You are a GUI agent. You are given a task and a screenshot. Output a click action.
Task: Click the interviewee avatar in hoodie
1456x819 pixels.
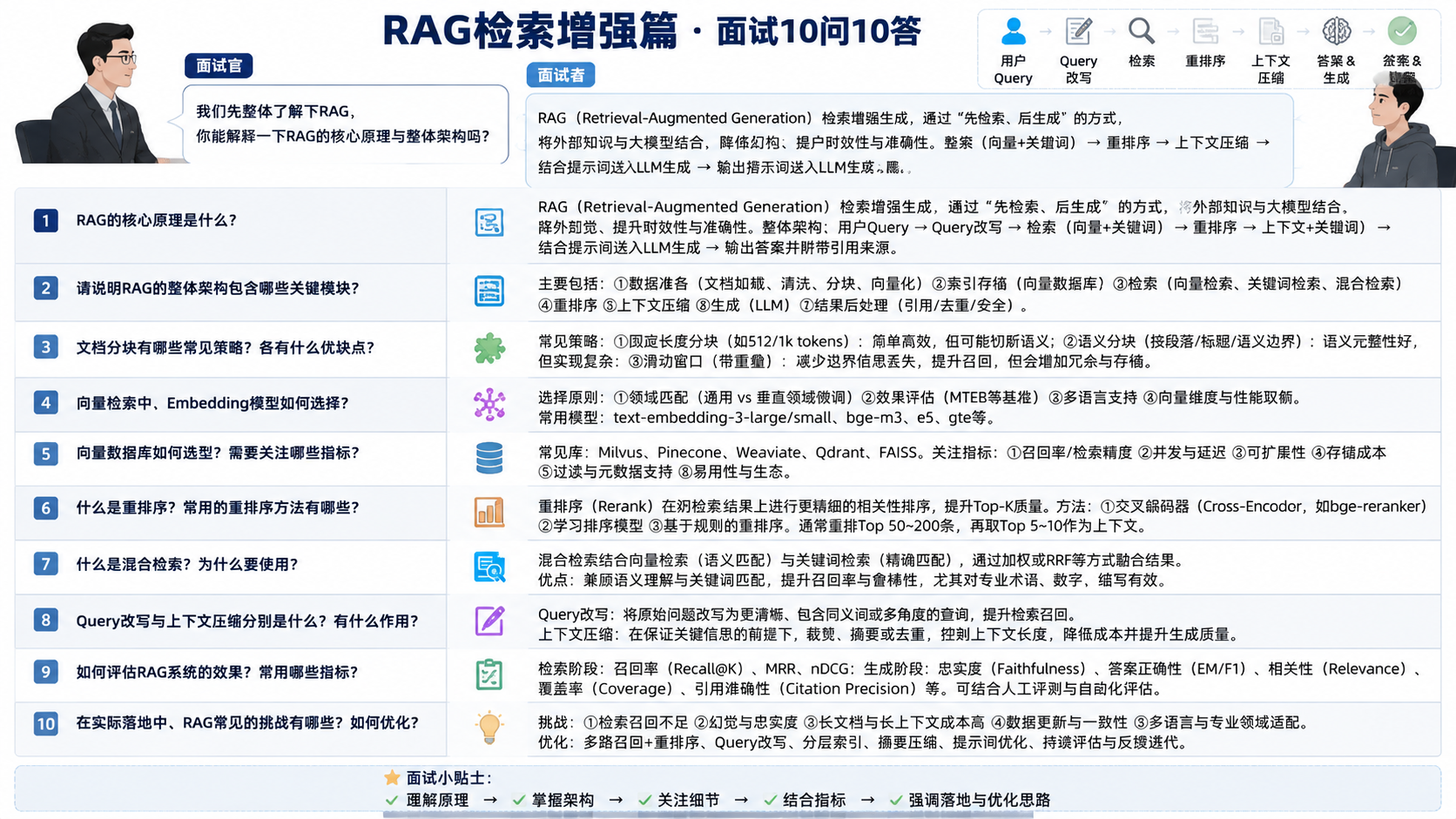coord(1399,131)
